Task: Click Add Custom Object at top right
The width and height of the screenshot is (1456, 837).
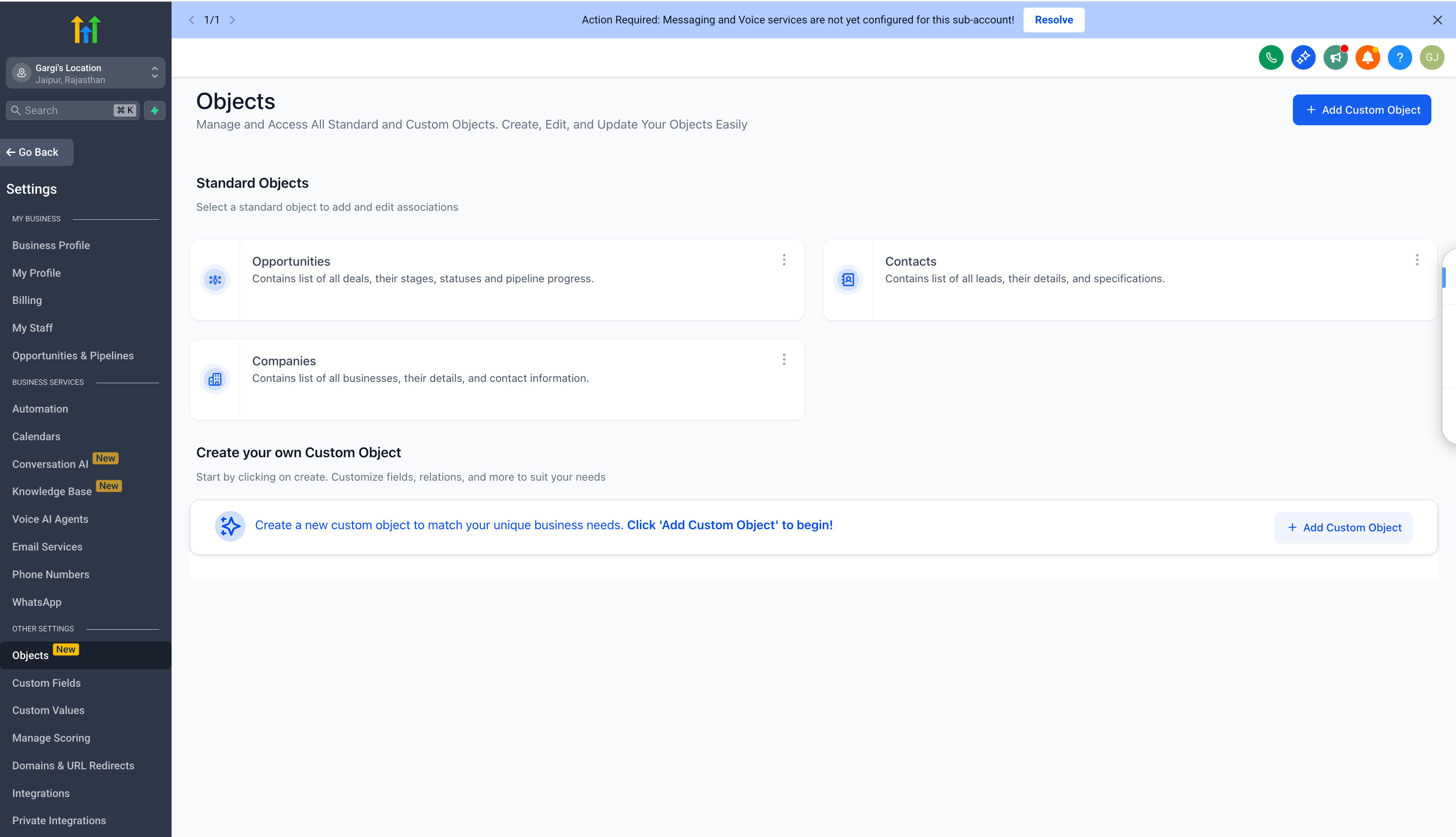Action: pos(1362,110)
